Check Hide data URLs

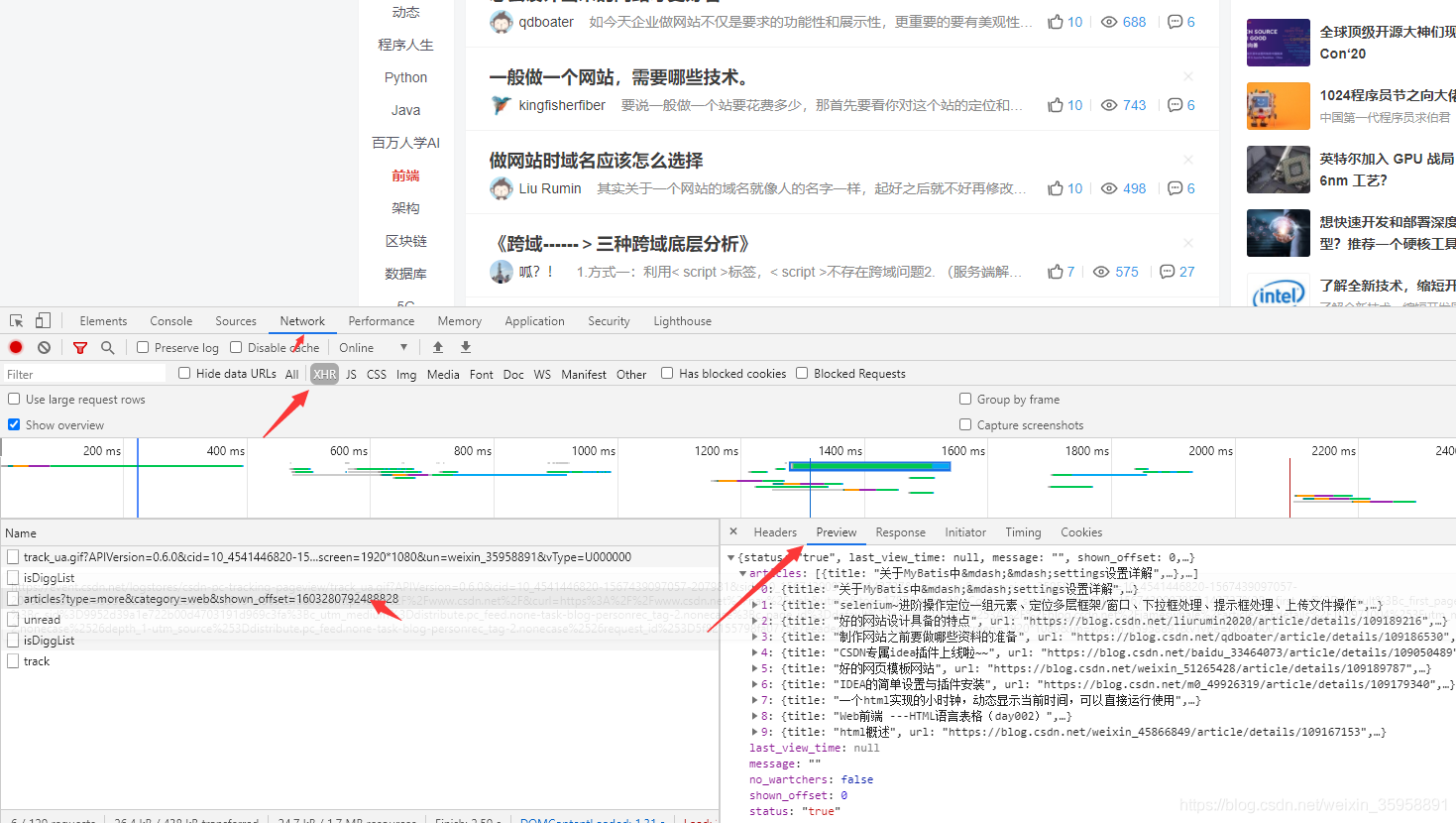[x=184, y=373]
